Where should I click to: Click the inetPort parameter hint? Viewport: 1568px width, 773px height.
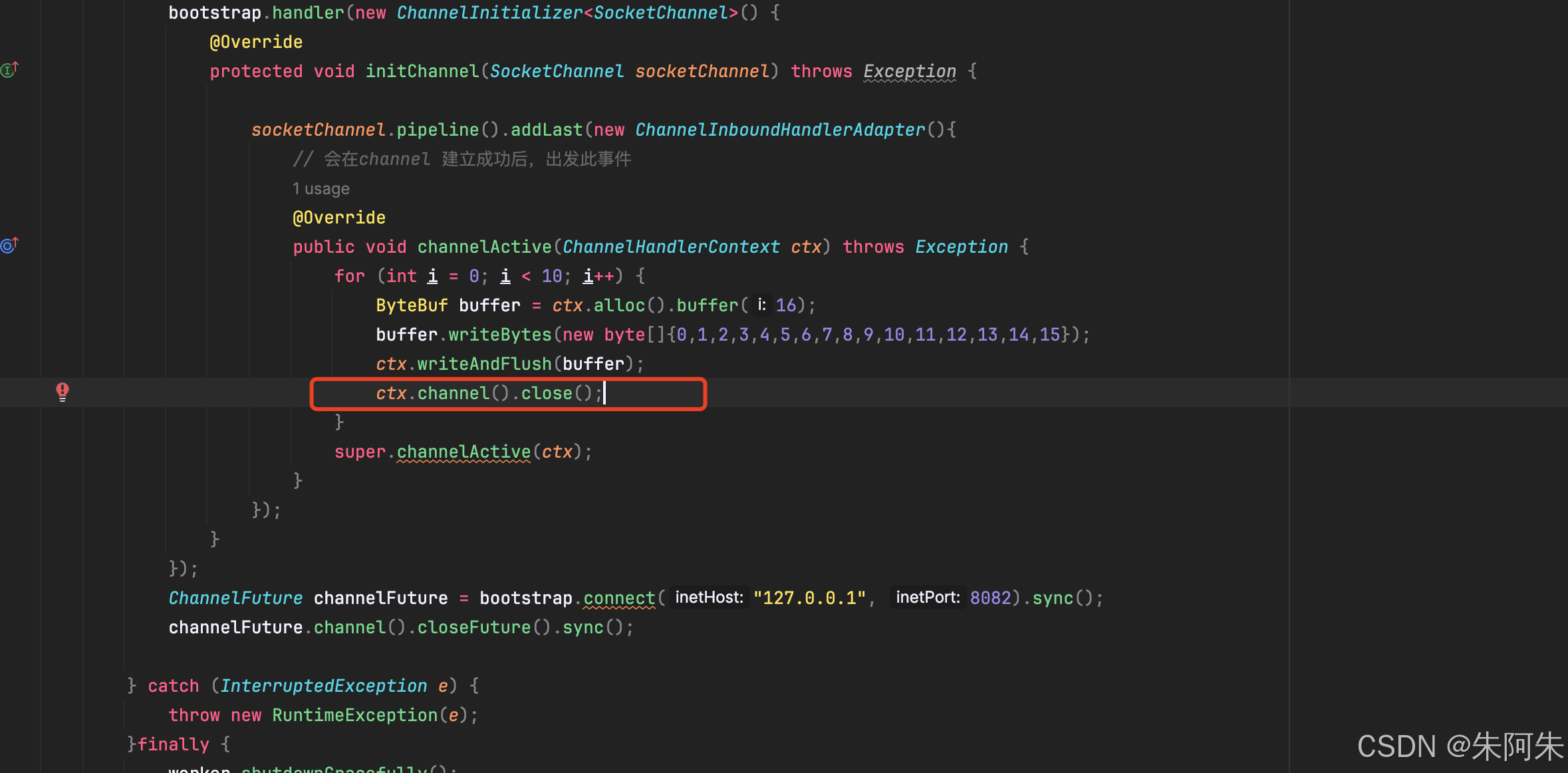point(928,597)
